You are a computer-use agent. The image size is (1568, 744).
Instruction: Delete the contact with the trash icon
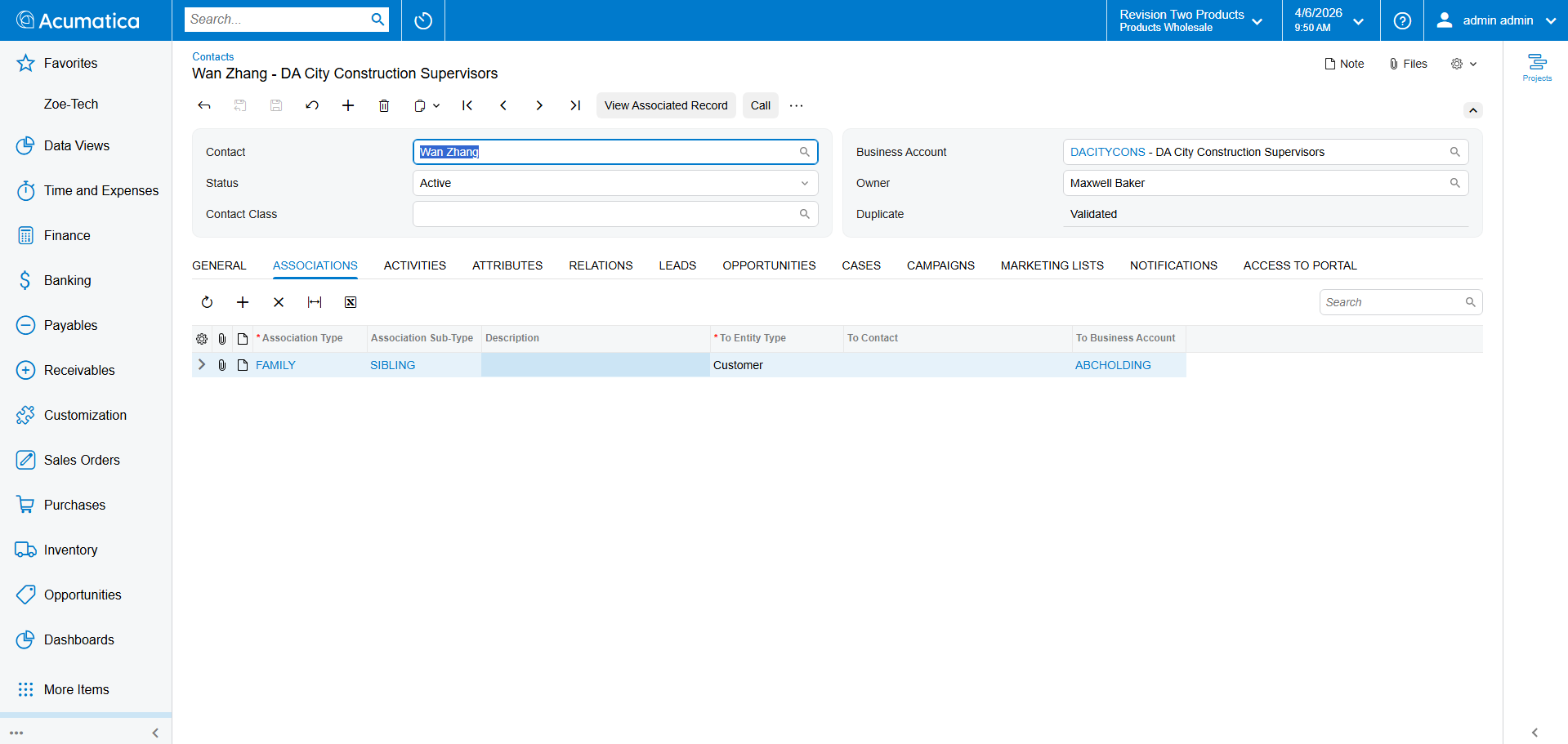384,105
